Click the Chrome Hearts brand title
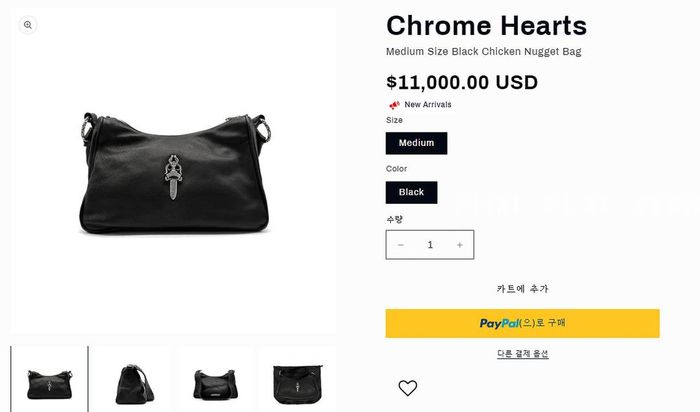Image resolution: width=700 pixels, height=412 pixels. click(486, 25)
